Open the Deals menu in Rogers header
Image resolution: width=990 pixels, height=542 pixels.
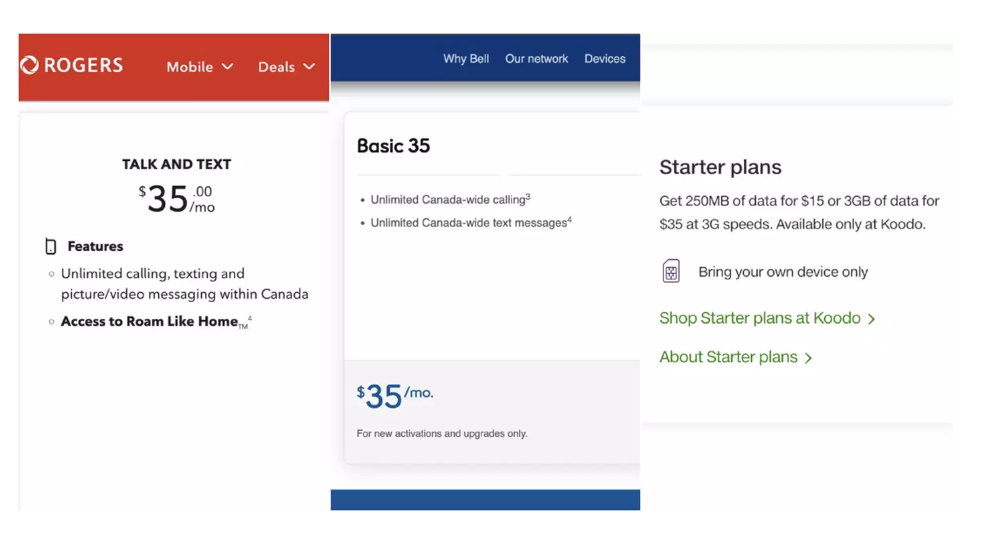pos(286,66)
